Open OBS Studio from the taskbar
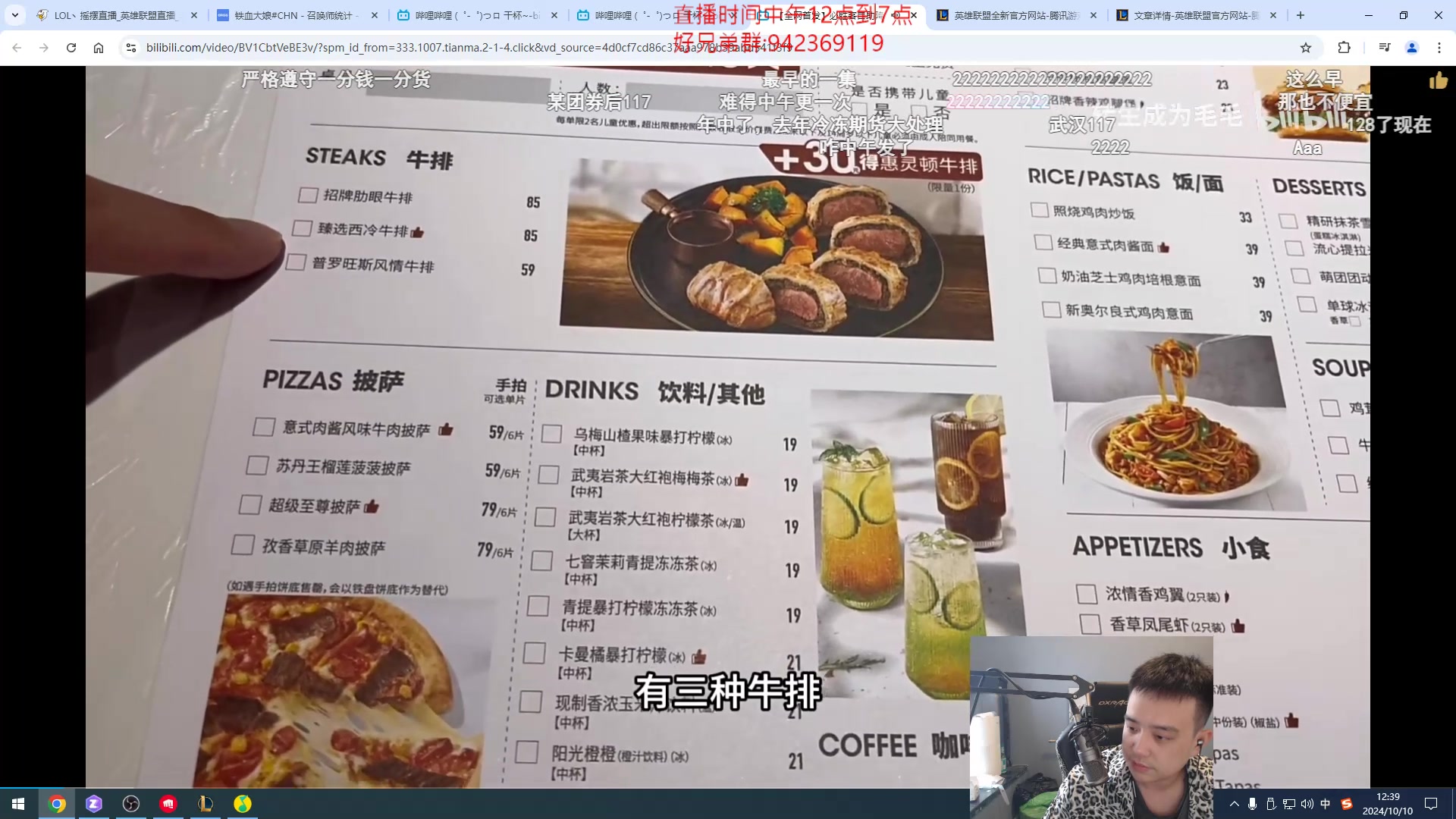The height and width of the screenshot is (819, 1456). tap(131, 804)
